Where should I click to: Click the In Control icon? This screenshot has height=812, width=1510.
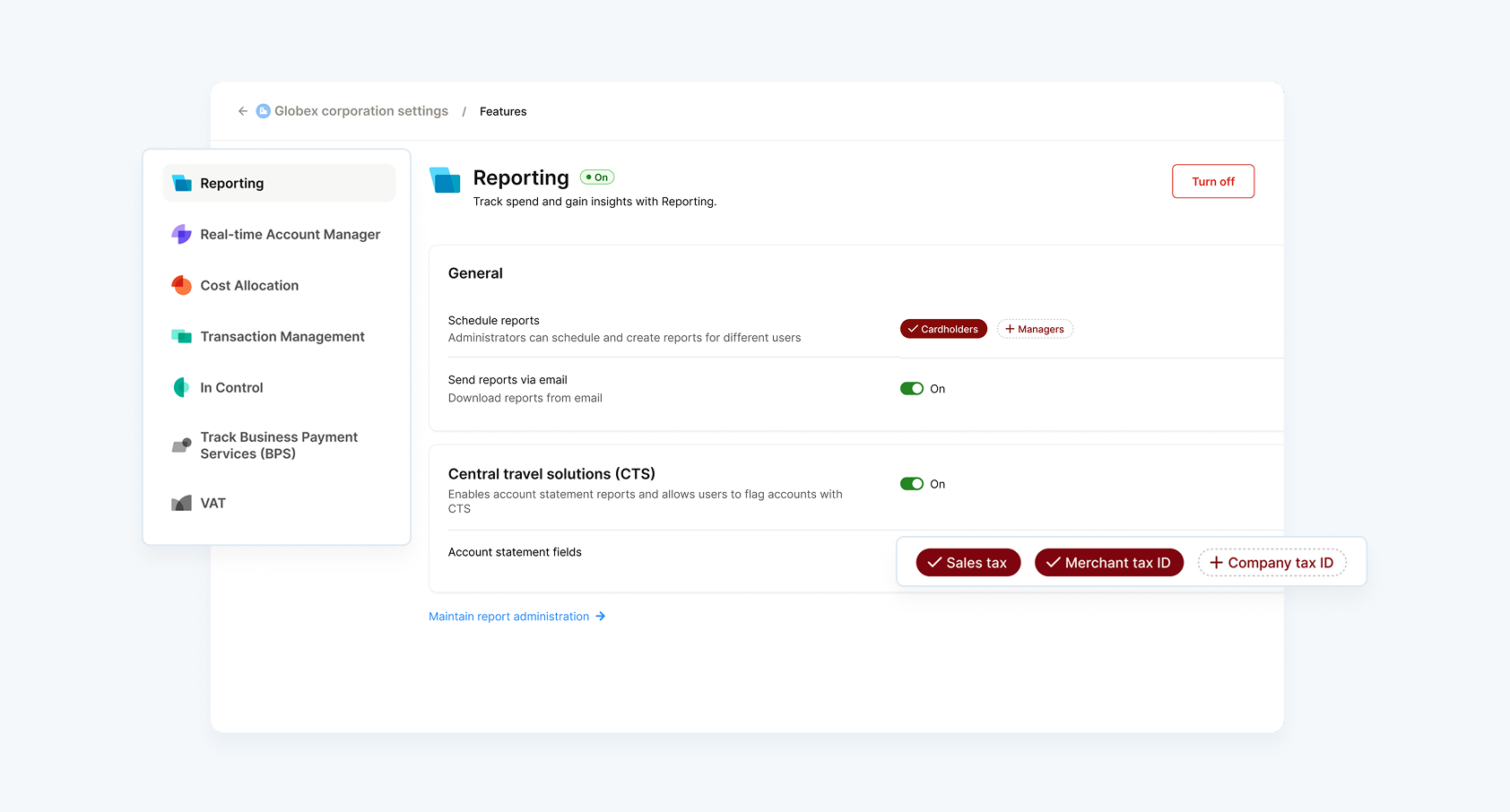(x=182, y=387)
